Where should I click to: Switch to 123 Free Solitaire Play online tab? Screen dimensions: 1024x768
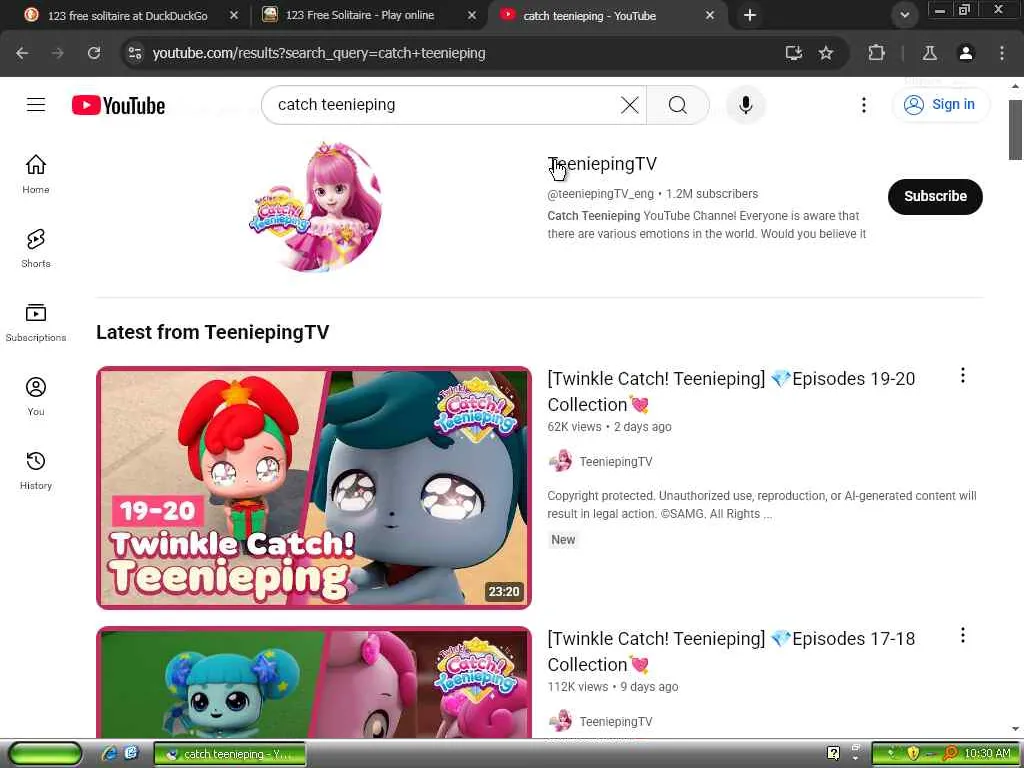click(x=359, y=15)
